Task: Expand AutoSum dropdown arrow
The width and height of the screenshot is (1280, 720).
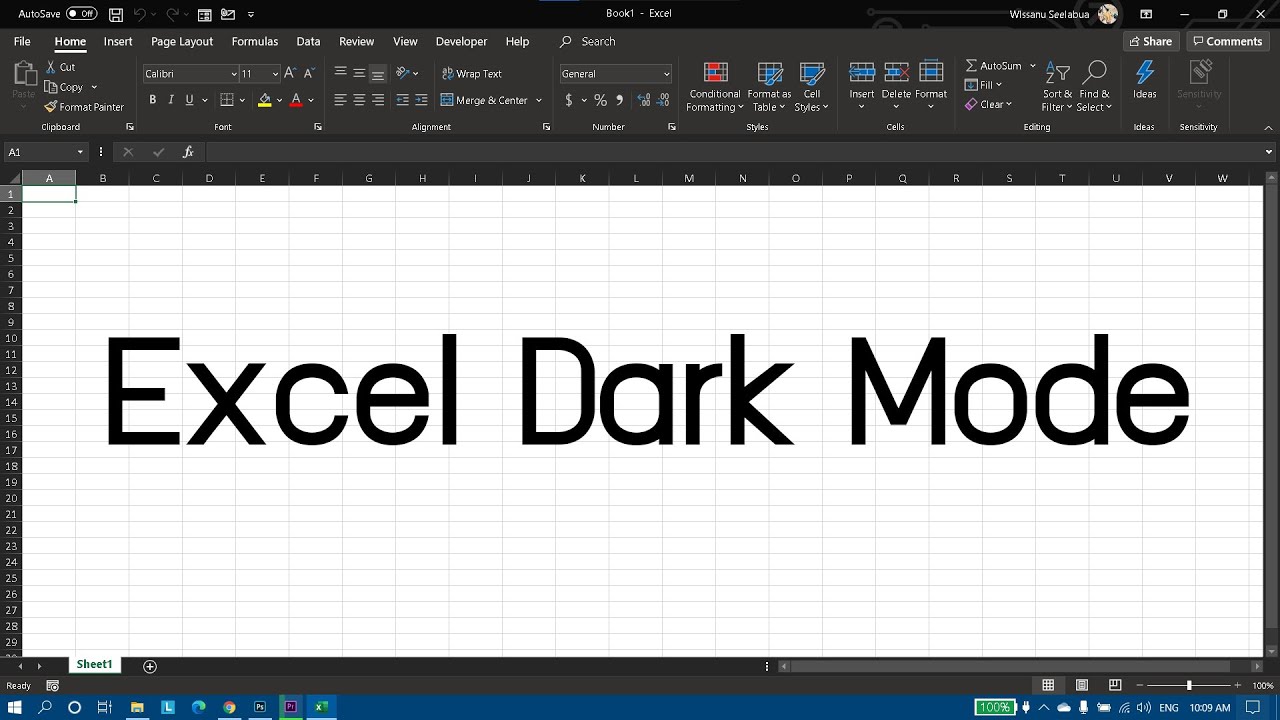Action: (1033, 66)
